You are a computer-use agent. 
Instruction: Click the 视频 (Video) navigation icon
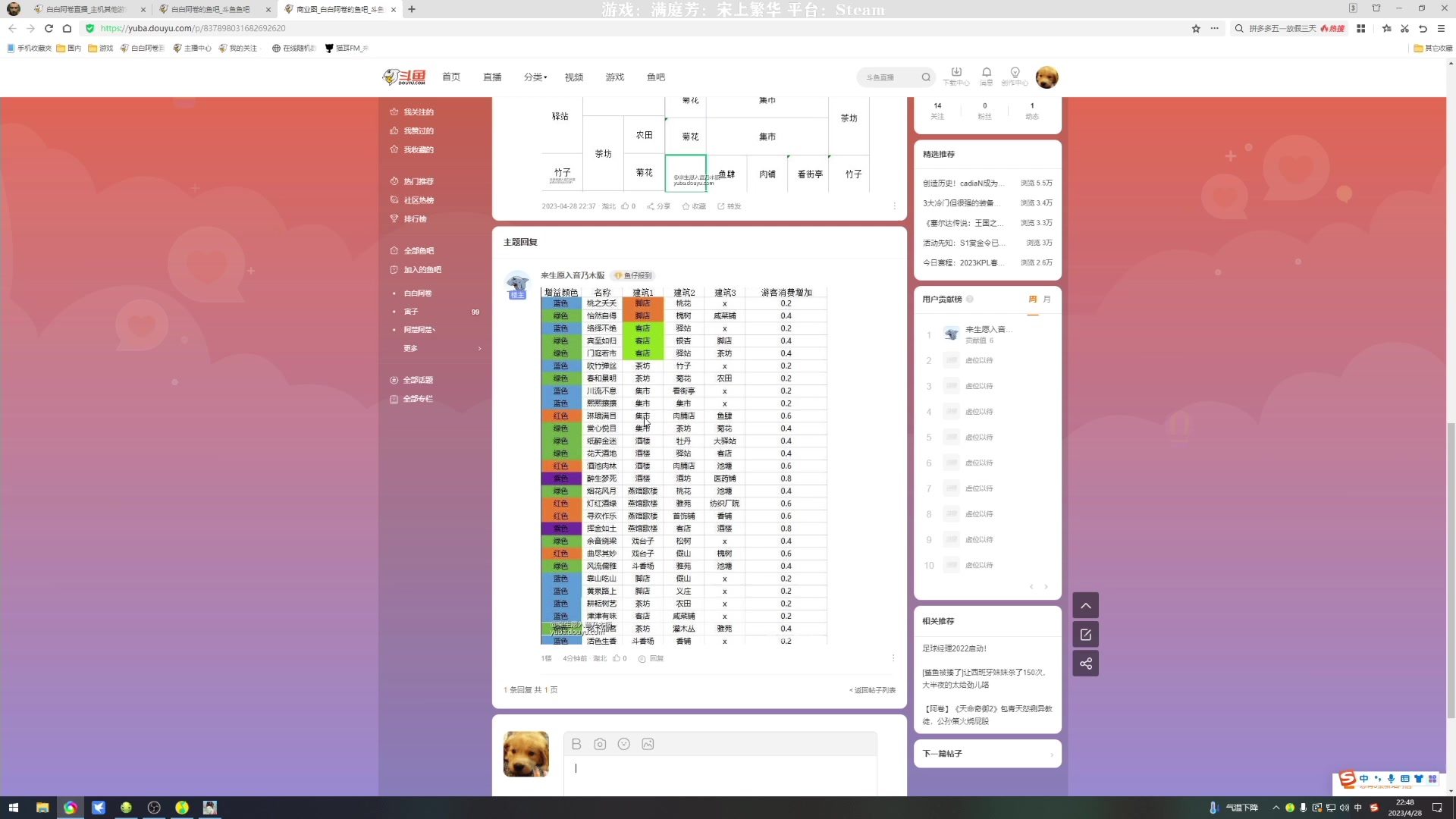point(574,77)
